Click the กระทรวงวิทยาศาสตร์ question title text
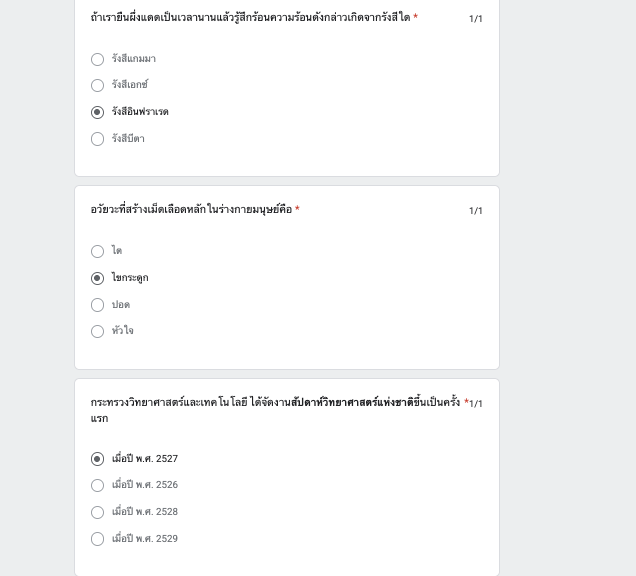The height and width of the screenshot is (576, 636). (x=168, y=403)
